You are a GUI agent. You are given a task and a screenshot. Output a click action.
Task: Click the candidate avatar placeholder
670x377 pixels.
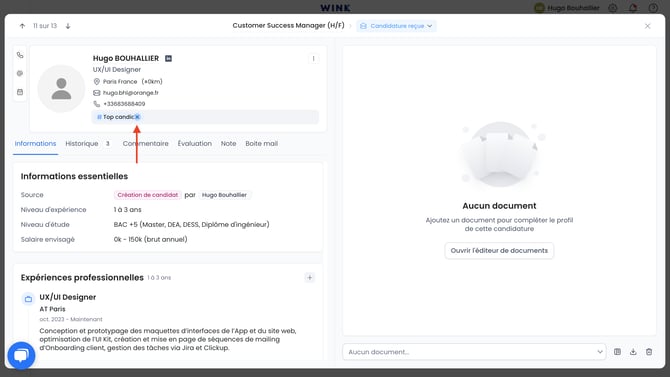pyautogui.click(x=62, y=88)
